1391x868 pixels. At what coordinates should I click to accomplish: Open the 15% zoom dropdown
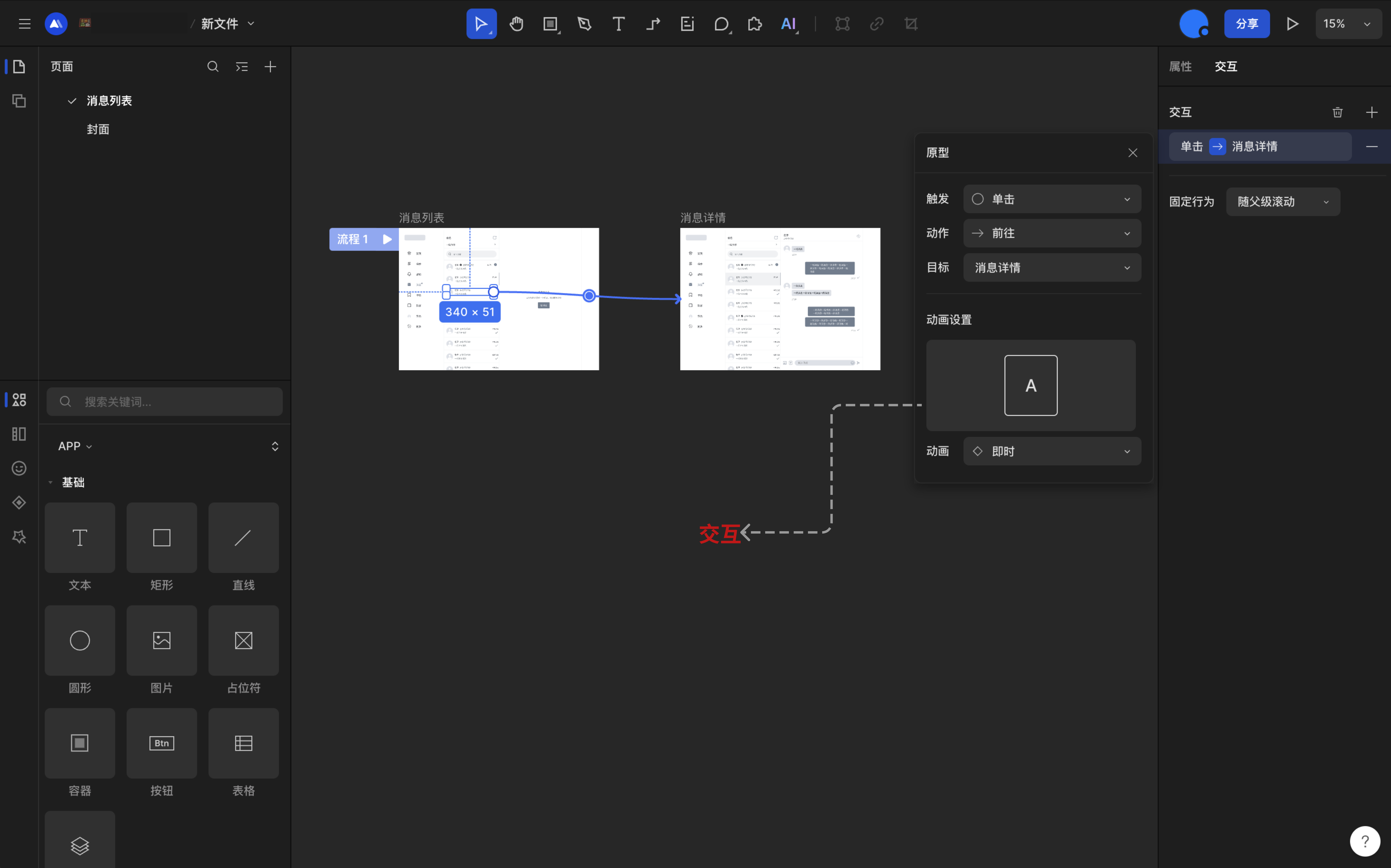[x=1349, y=24]
